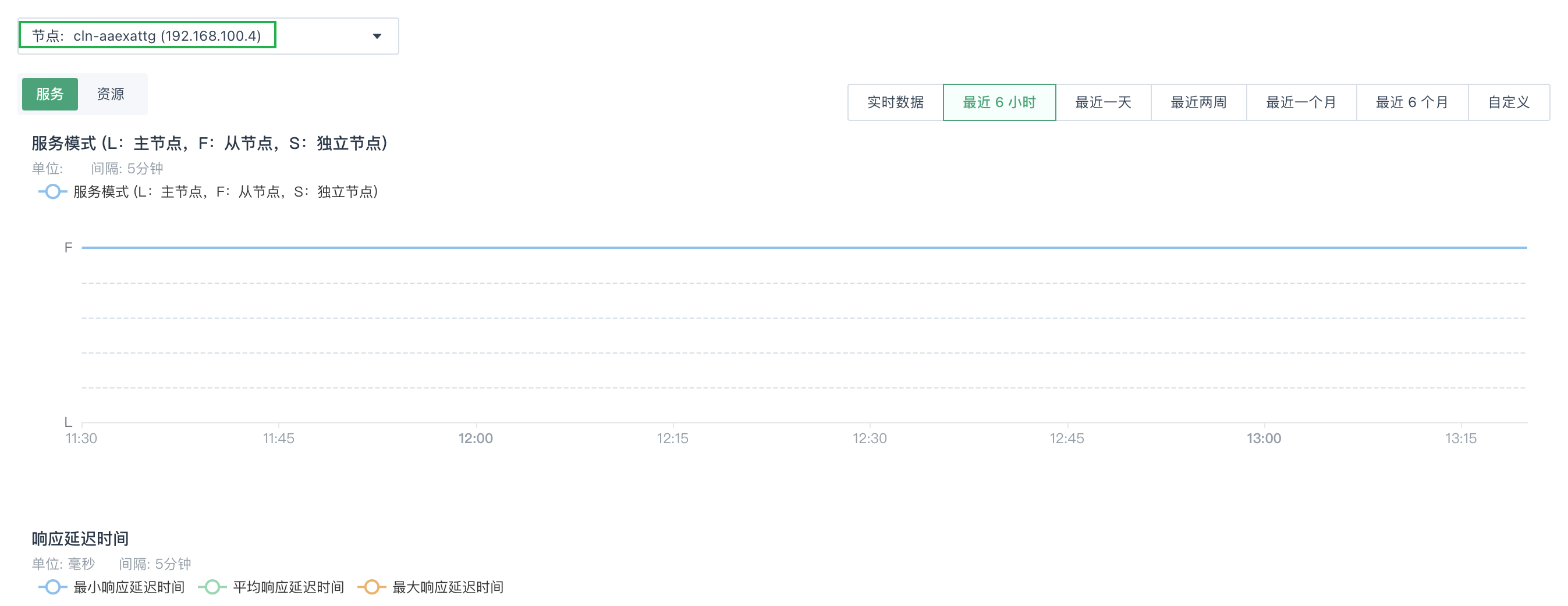Switch to the 服务 tab

[x=50, y=94]
